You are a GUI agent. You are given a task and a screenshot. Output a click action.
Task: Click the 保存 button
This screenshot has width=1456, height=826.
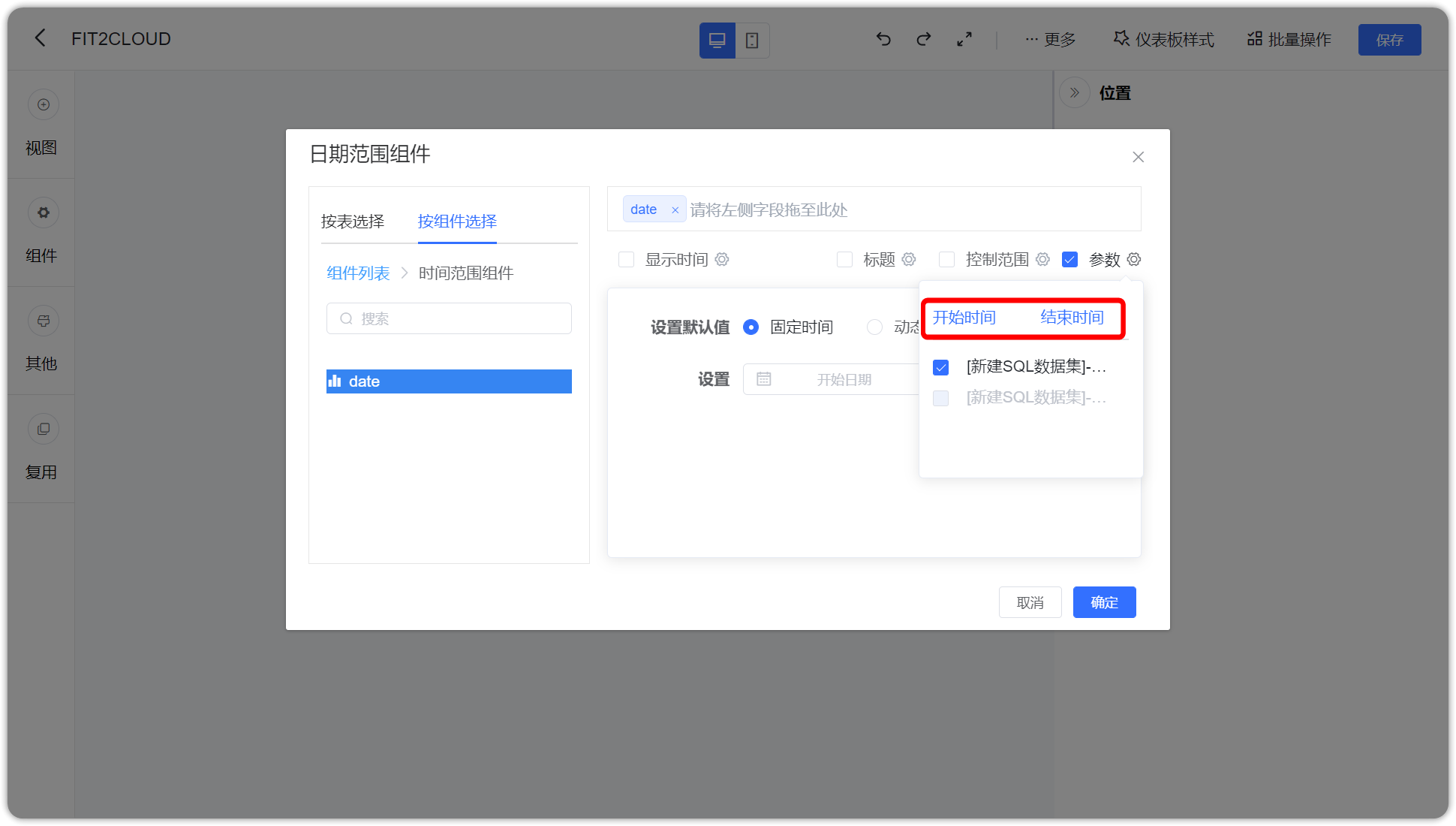(1389, 39)
